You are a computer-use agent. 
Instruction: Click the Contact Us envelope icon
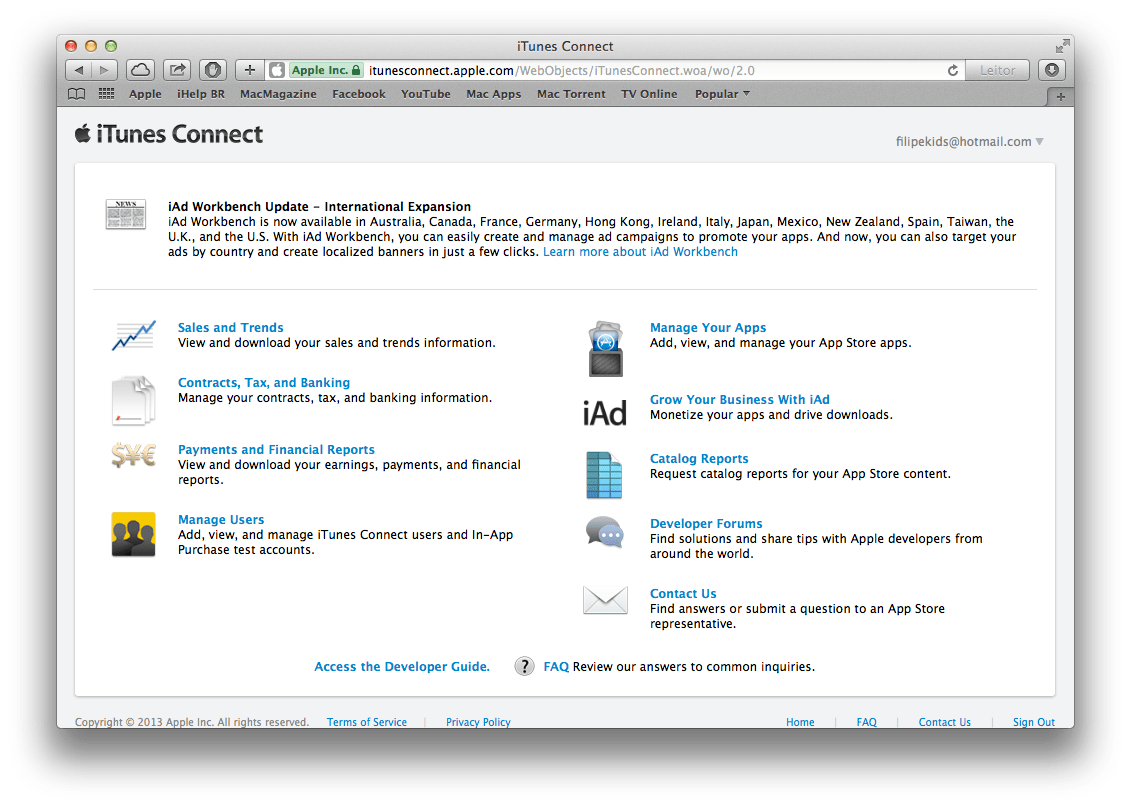(605, 600)
